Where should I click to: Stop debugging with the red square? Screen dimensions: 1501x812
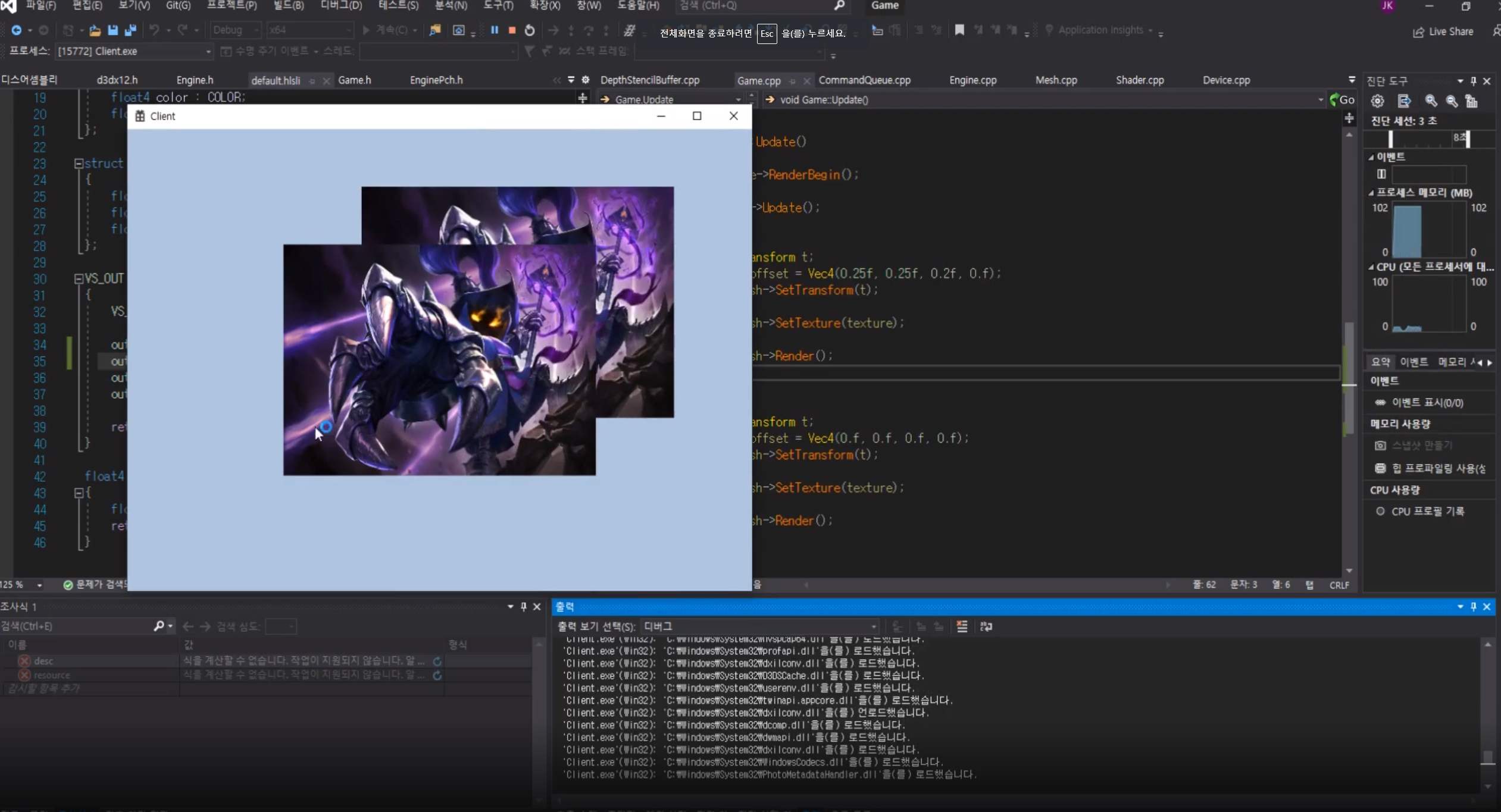coord(512,30)
